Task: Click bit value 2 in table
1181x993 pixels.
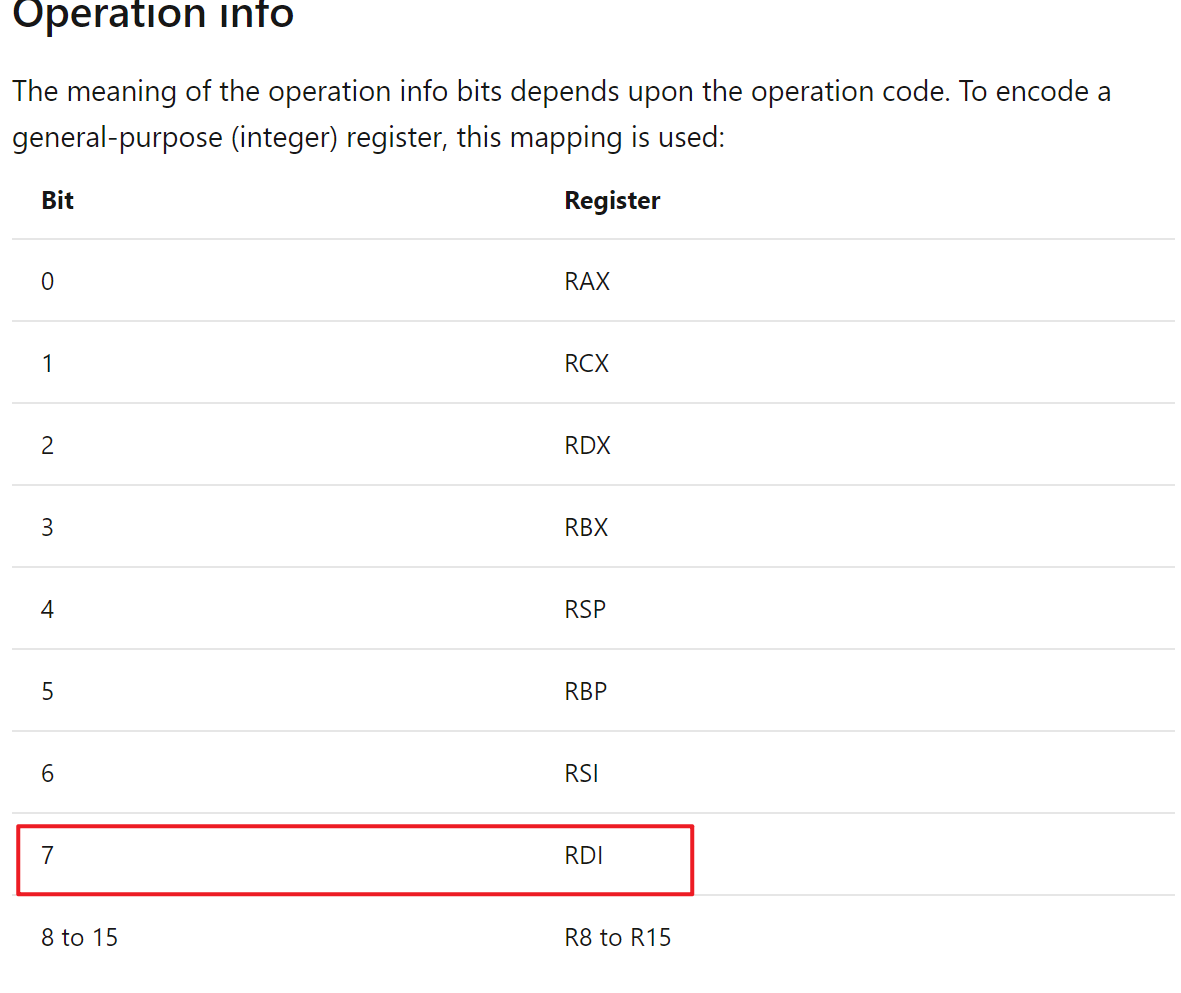Action: (x=47, y=445)
